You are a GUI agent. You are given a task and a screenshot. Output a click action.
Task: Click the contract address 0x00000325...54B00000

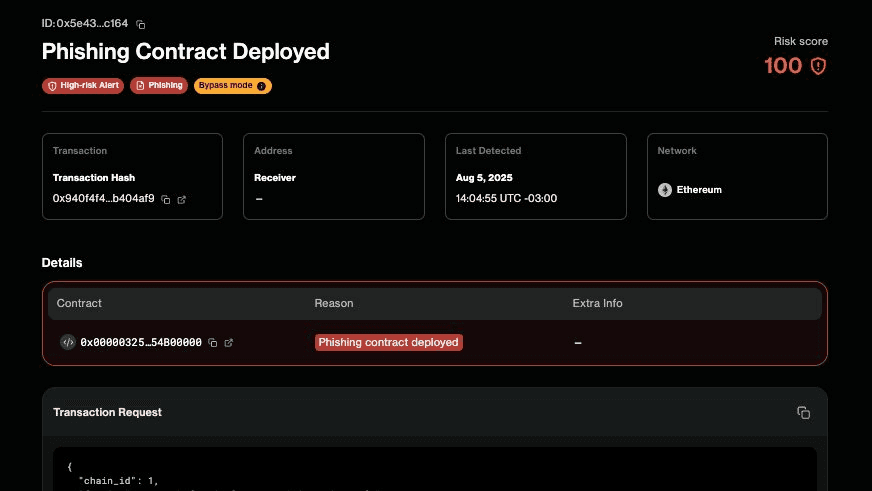click(141, 343)
